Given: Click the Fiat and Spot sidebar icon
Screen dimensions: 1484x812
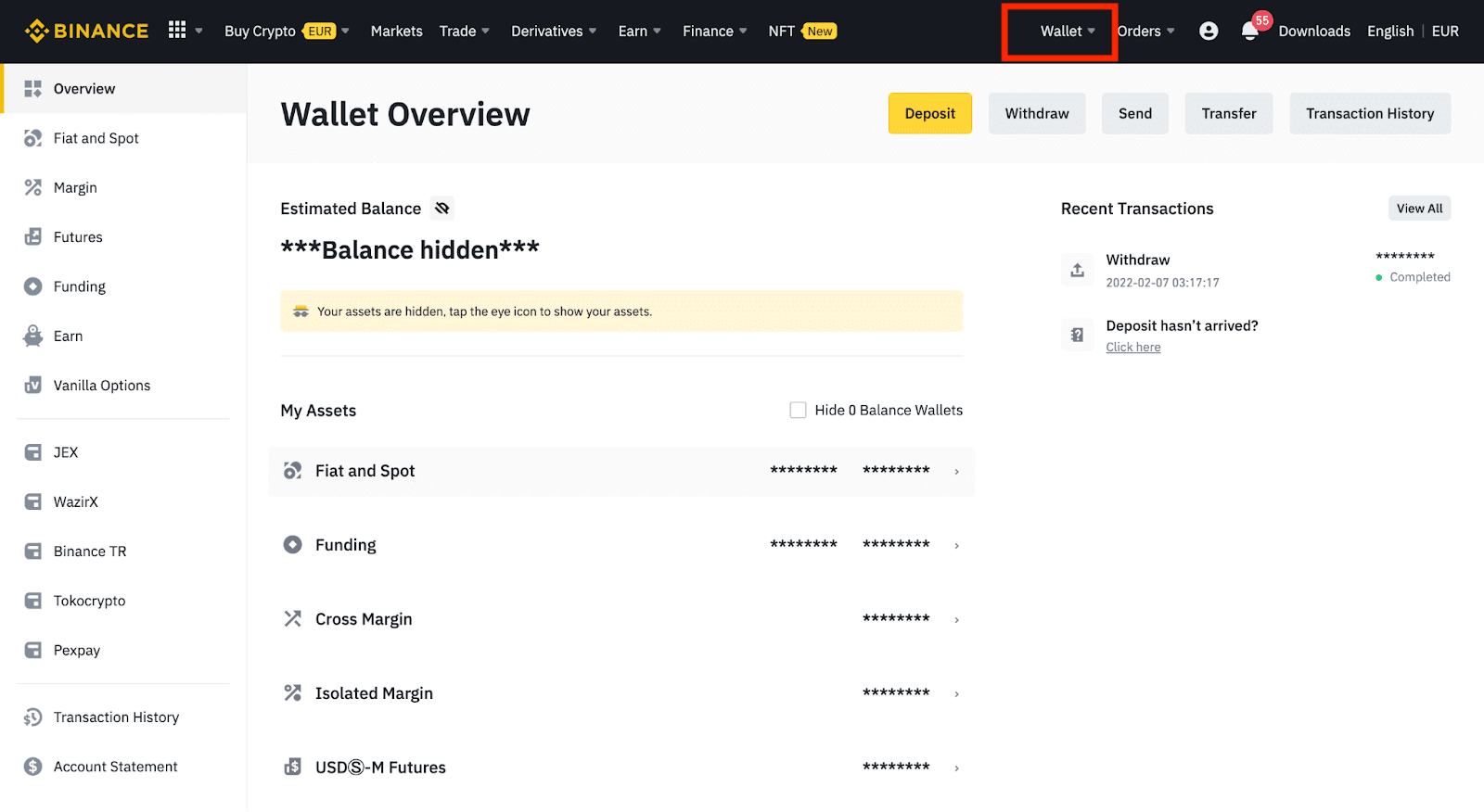Looking at the screenshot, I should [33, 138].
